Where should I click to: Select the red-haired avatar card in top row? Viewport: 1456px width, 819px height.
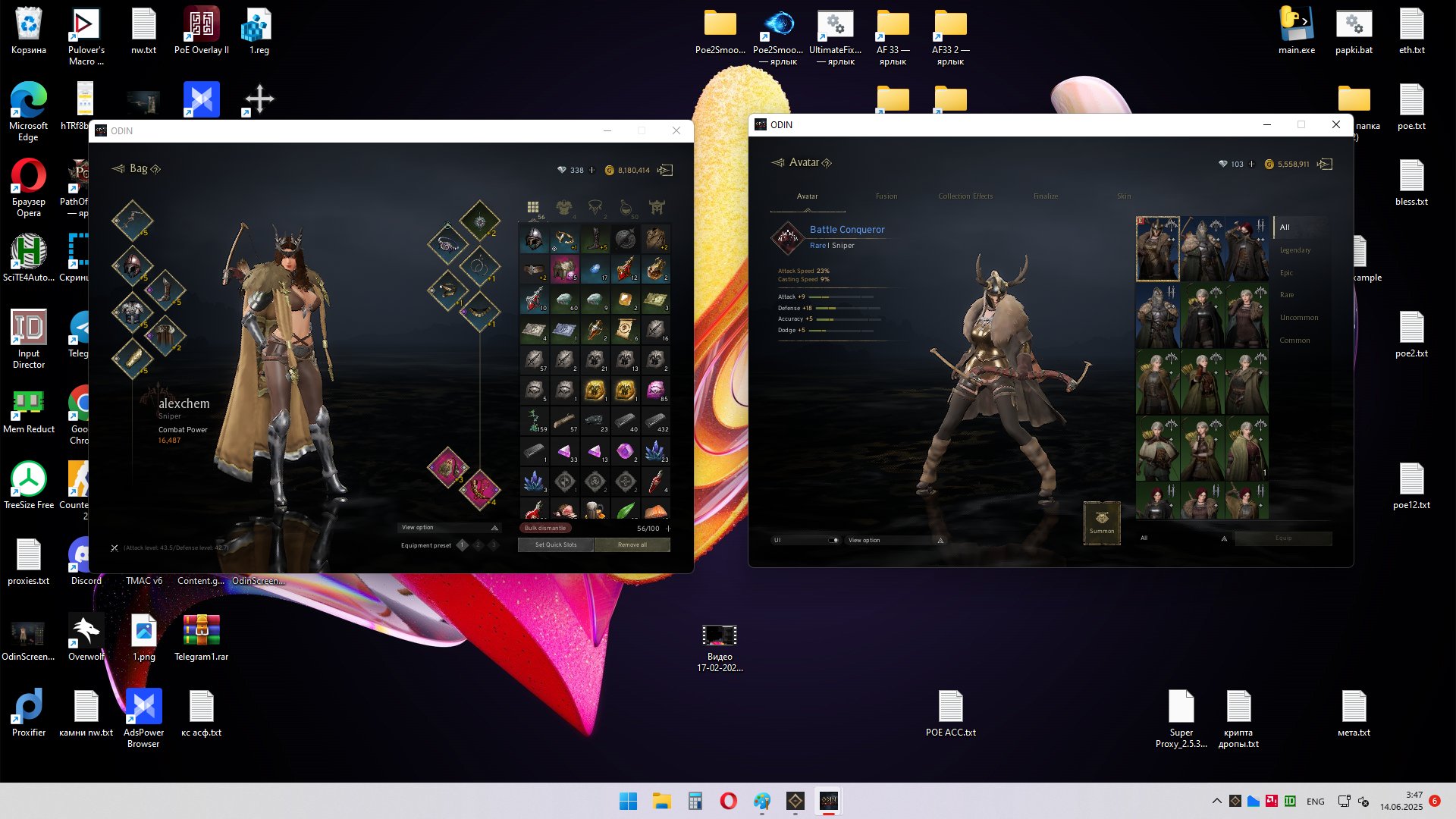pos(1247,249)
